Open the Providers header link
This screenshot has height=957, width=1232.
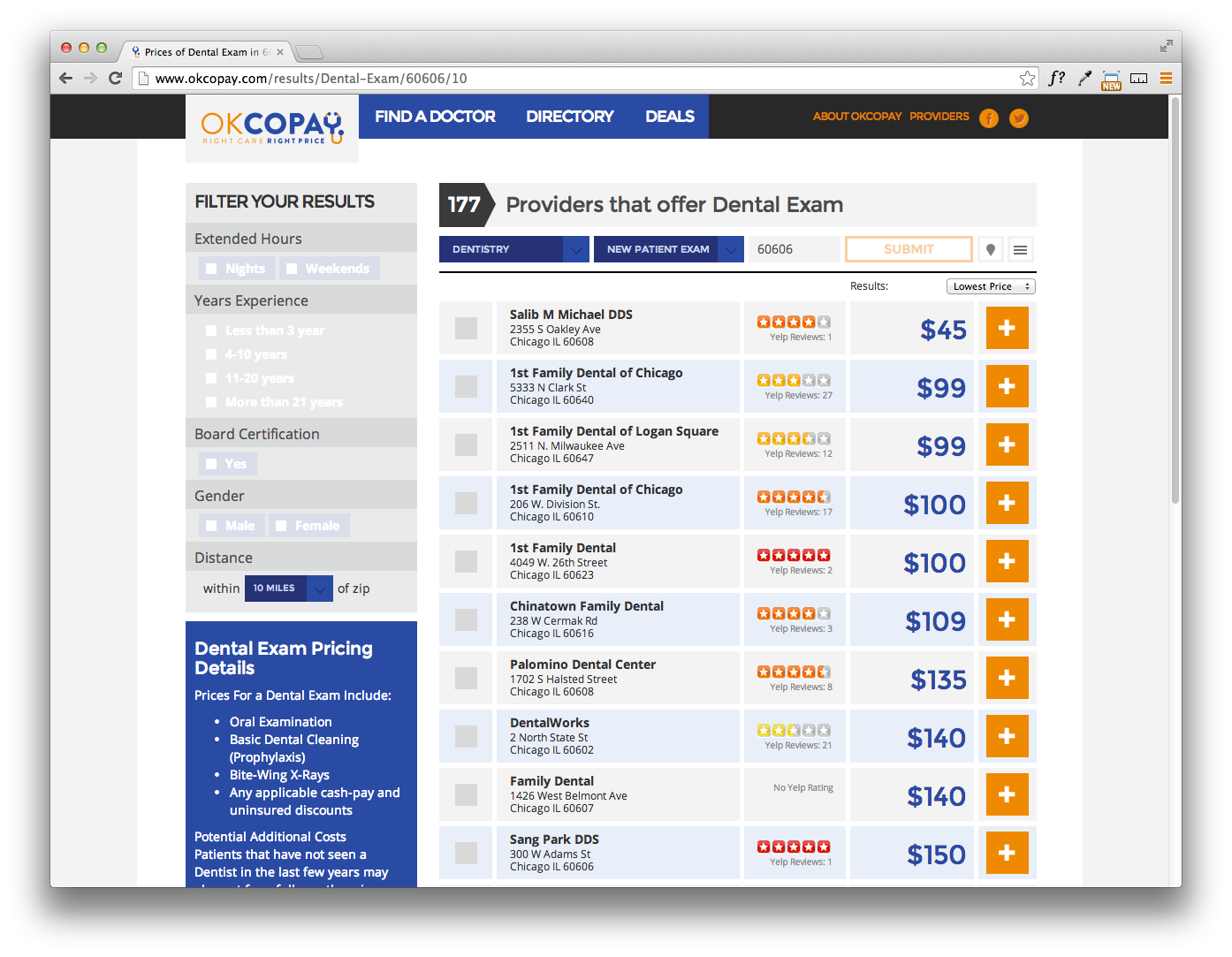pos(939,117)
